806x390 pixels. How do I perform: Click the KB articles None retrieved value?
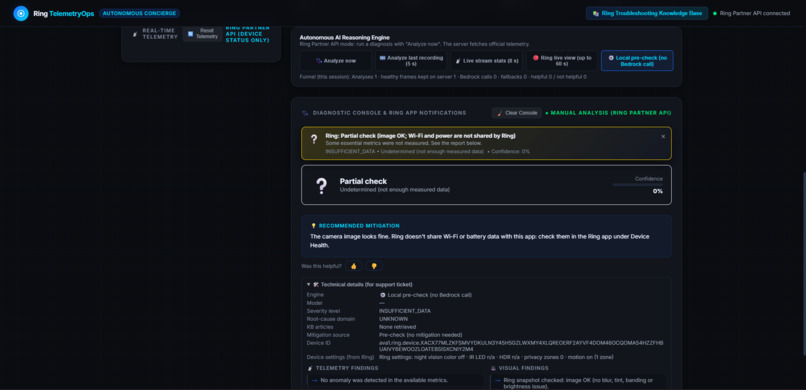[x=397, y=327]
